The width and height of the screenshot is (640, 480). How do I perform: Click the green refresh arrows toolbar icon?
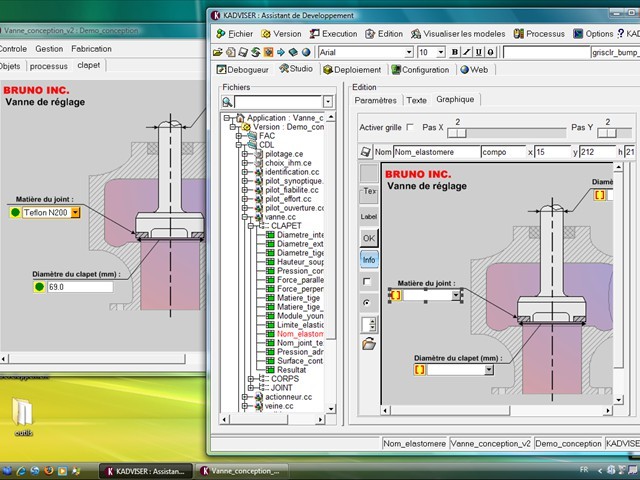point(256,52)
